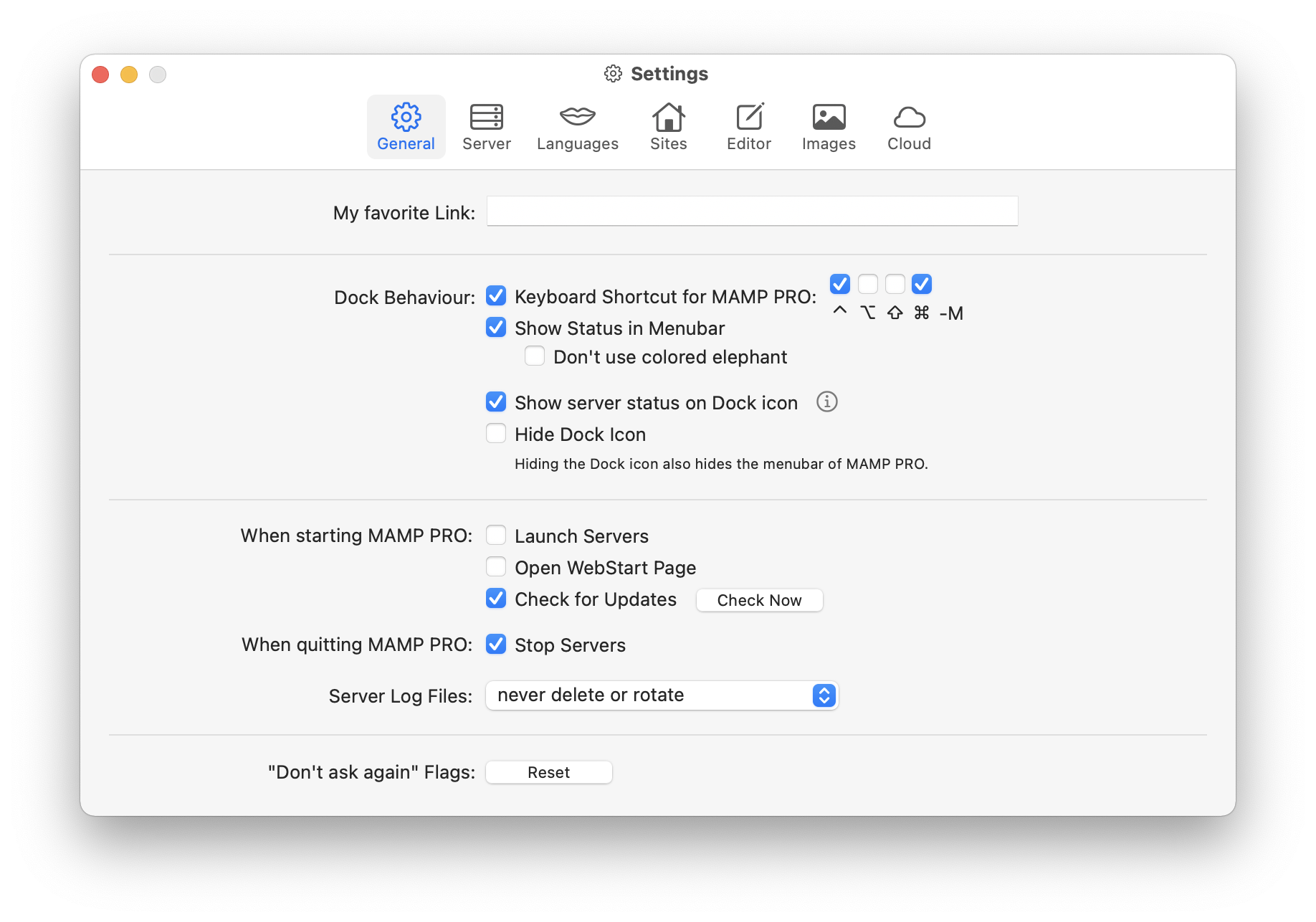The width and height of the screenshot is (1316, 922).
Task: Minimize the Settings window
Action: point(129,75)
